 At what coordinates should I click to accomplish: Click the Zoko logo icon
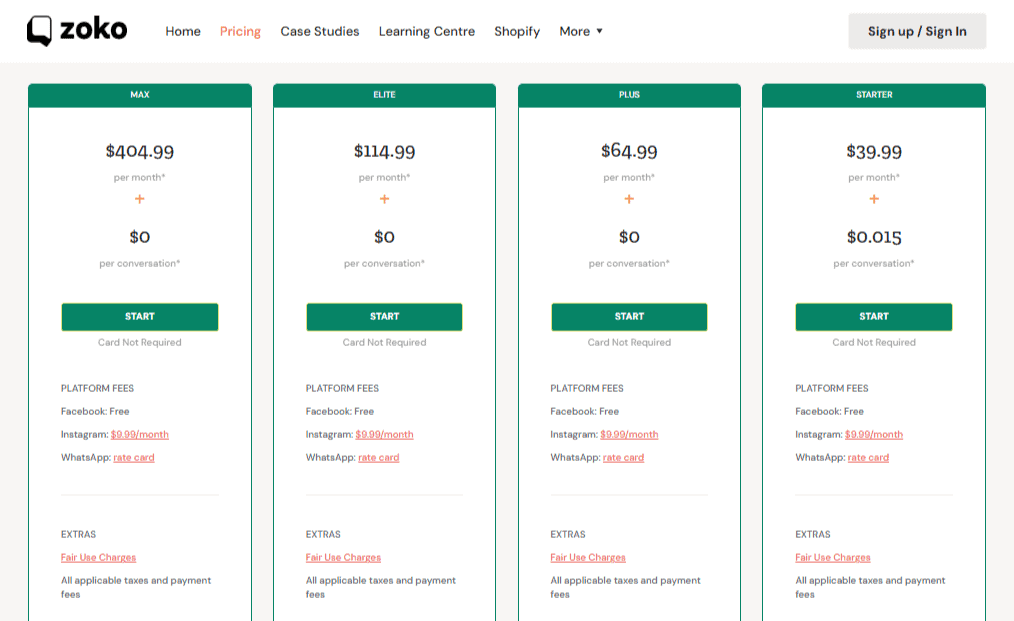click(40, 29)
